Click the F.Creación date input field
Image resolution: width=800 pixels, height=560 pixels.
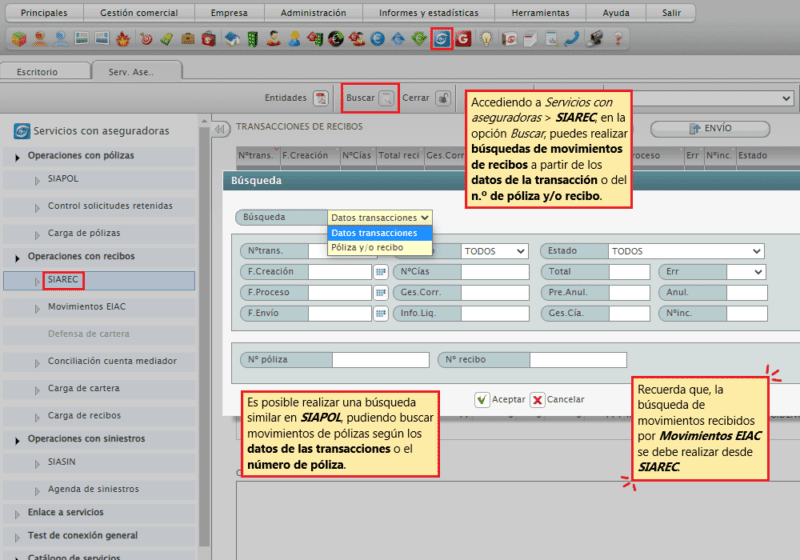click(x=340, y=272)
